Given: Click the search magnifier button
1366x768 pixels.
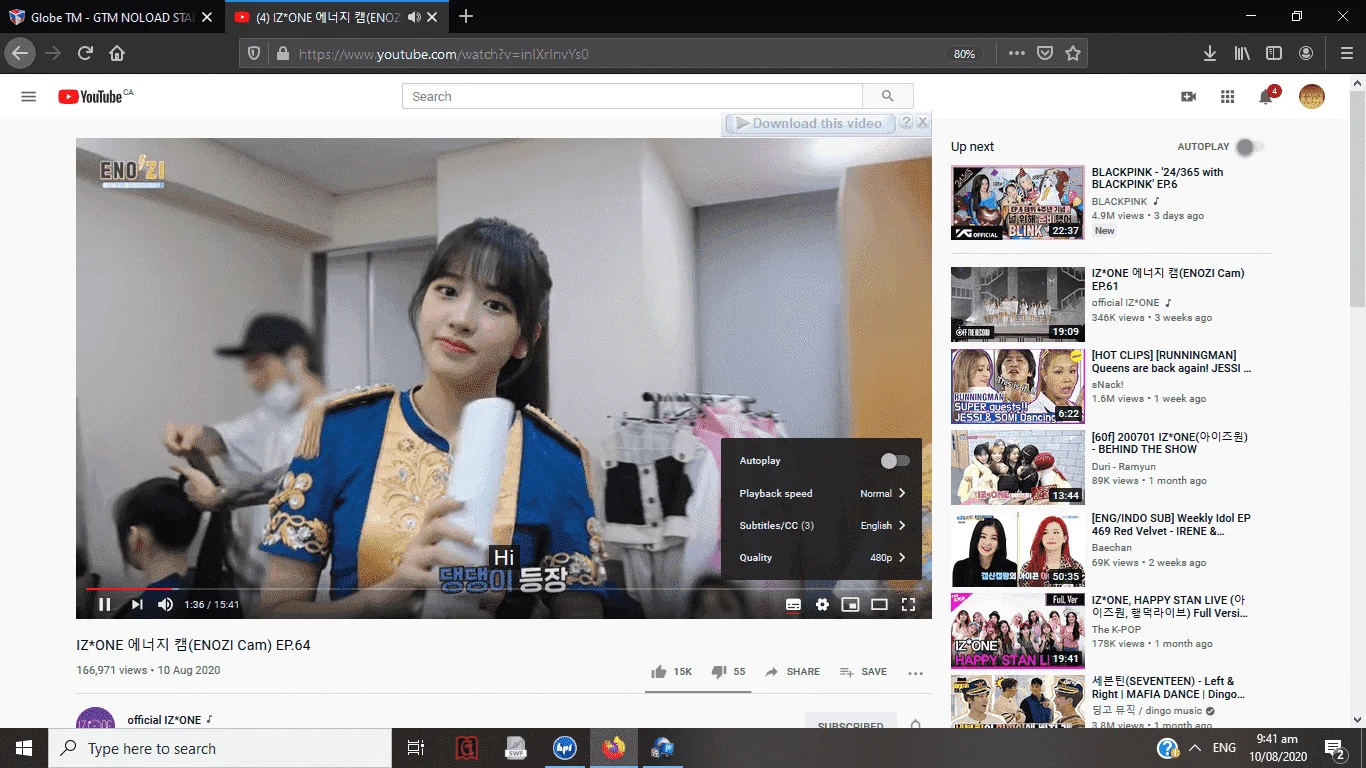Looking at the screenshot, I should tap(888, 96).
